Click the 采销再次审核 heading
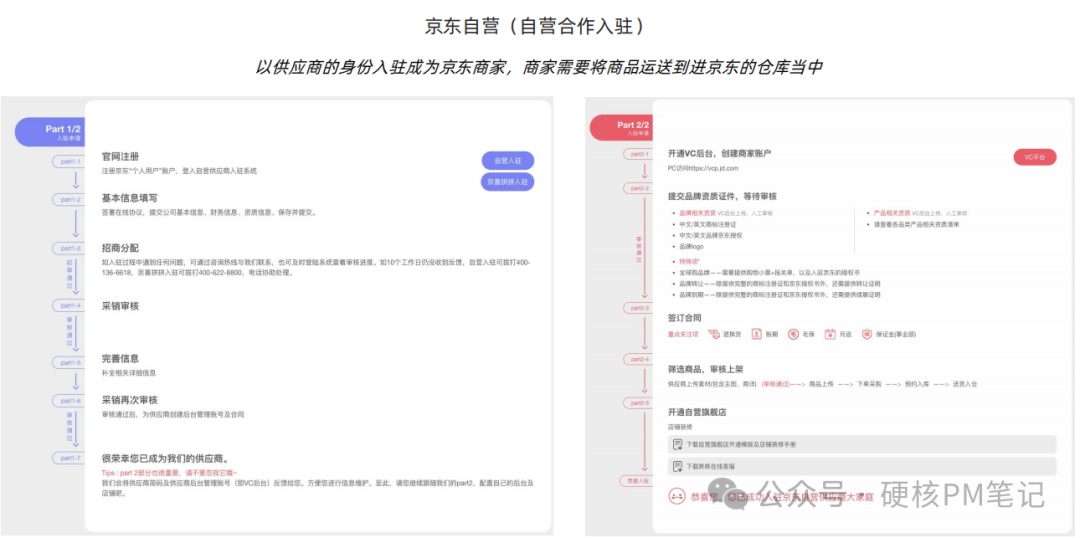Image resolution: width=1080 pixels, height=538 pixels. click(x=129, y=400)
